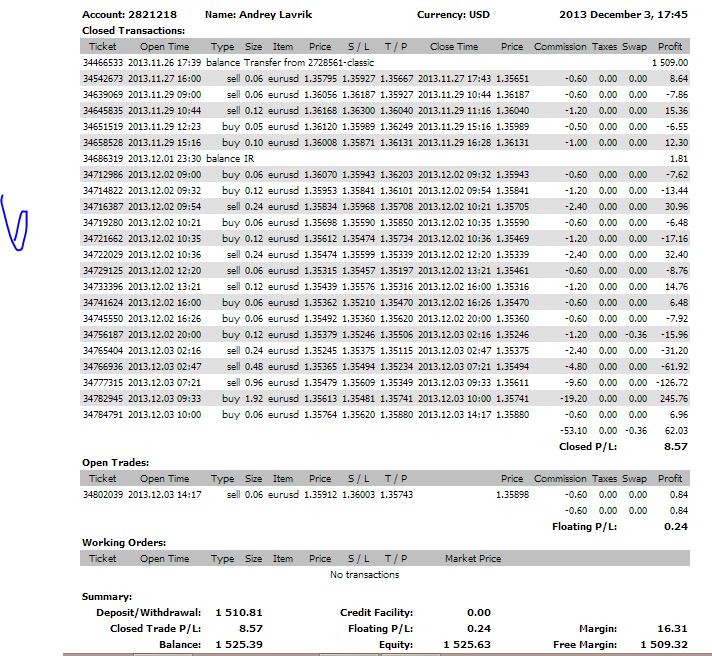Viewport: 712px width, 656px height.
Task: Click the Deposit/Withdrawal value 1 510.81
Action: coord(239,613)
